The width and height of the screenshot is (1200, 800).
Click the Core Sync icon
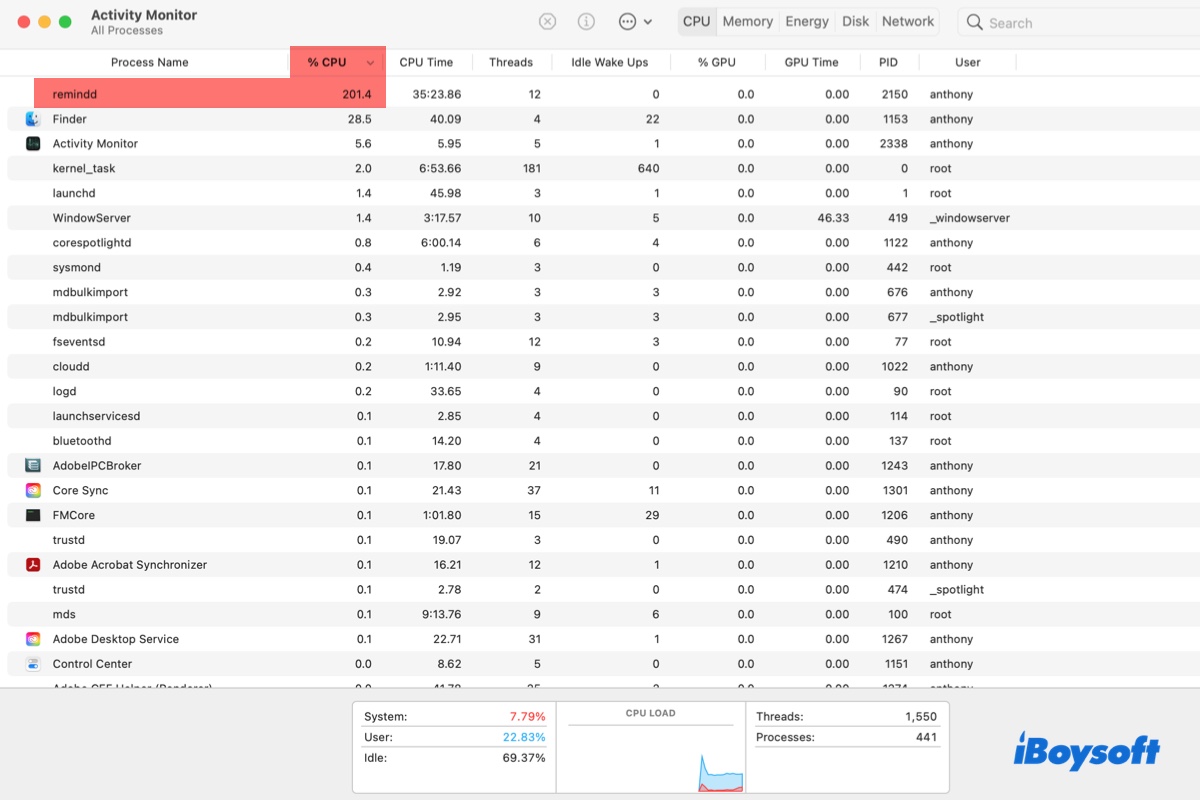coord(33,490)
